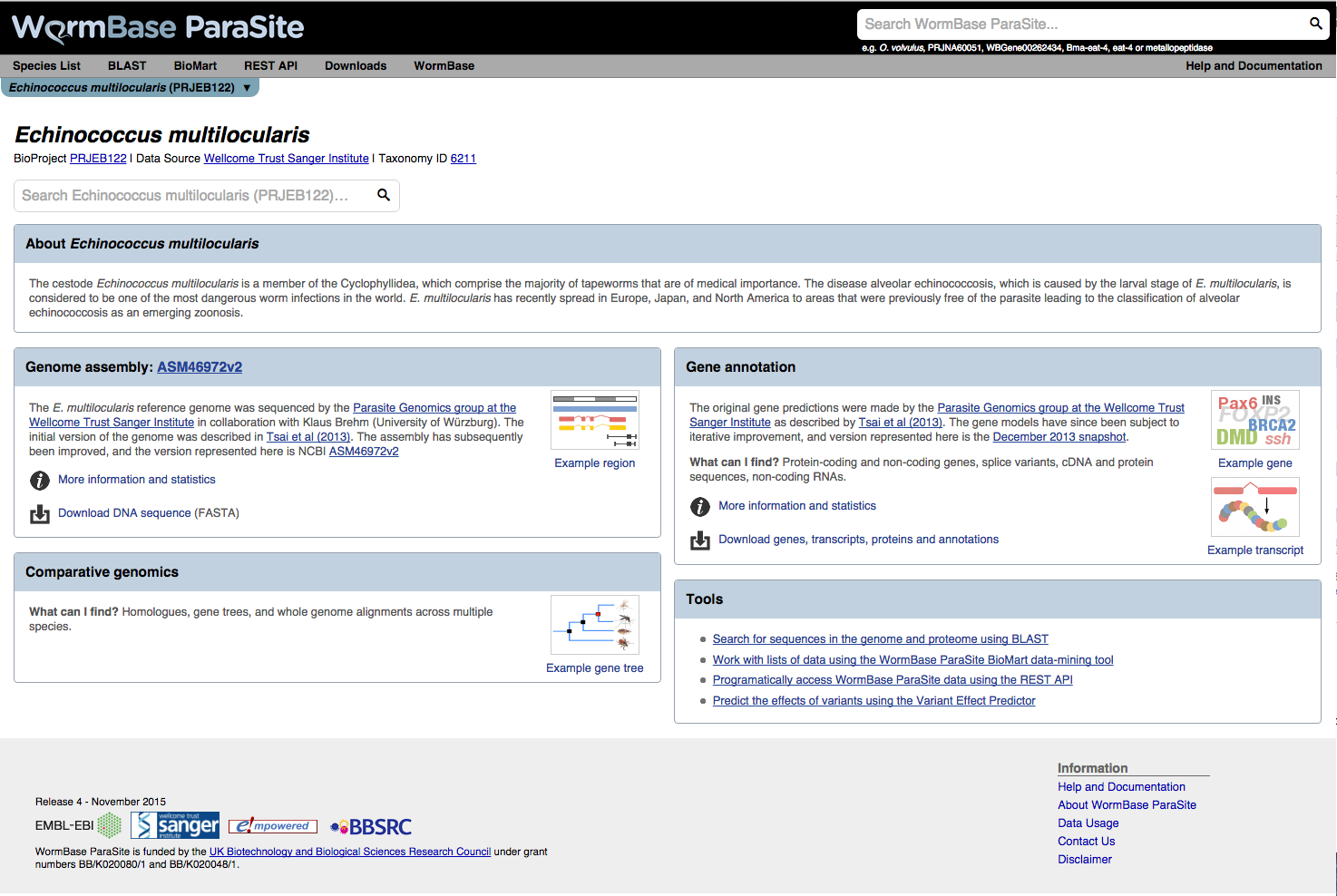Click the Taxonomy ID 6211 link
This screenshot has width=1337, height=896.
click(x=463, y=159)
